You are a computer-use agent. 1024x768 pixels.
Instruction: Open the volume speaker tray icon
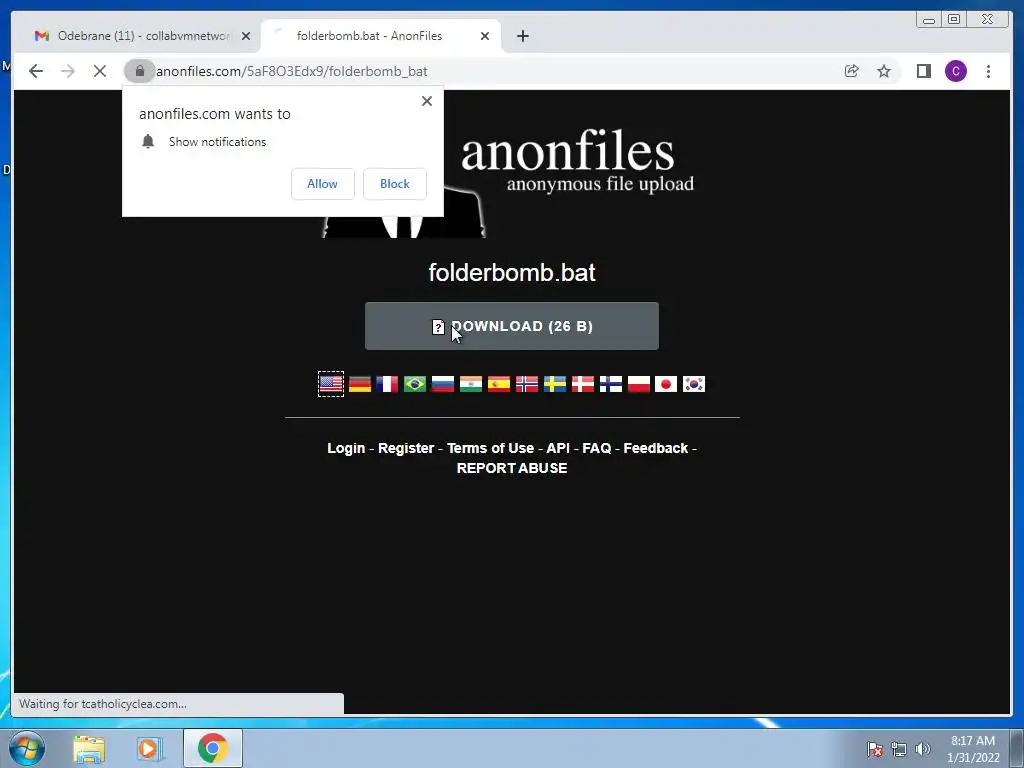click(x=922, y=749)
